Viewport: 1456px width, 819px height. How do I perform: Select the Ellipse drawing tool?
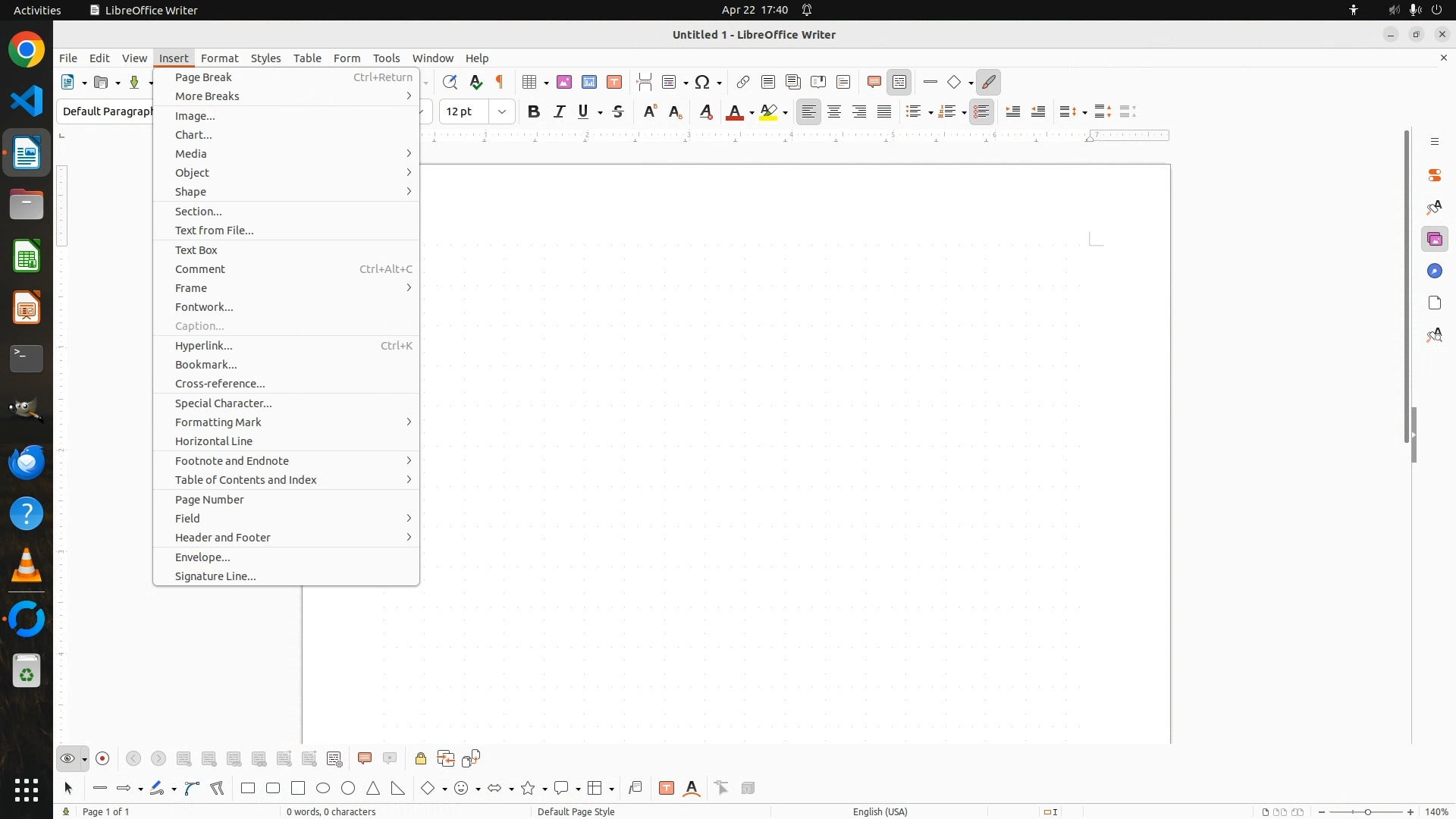[x=323, y=788]
